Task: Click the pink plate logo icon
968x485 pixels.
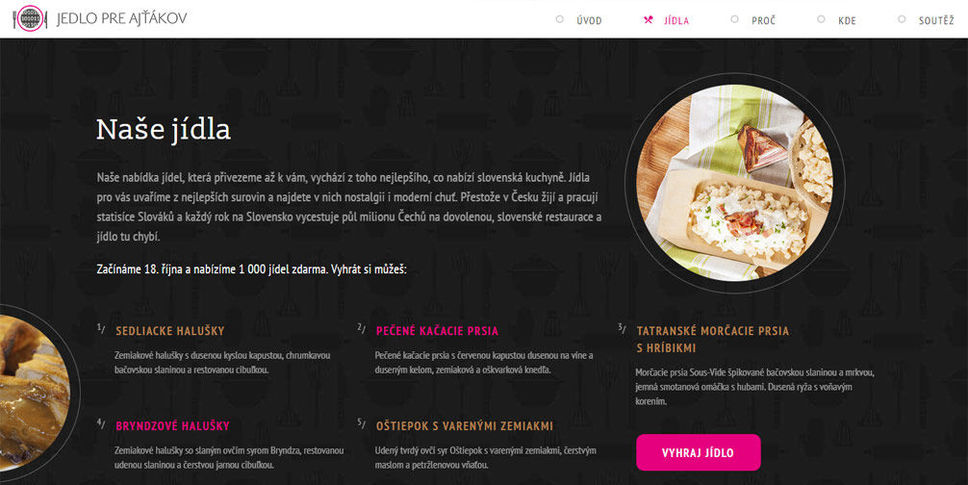Action: pyautogui.click(x=30, y=19)
